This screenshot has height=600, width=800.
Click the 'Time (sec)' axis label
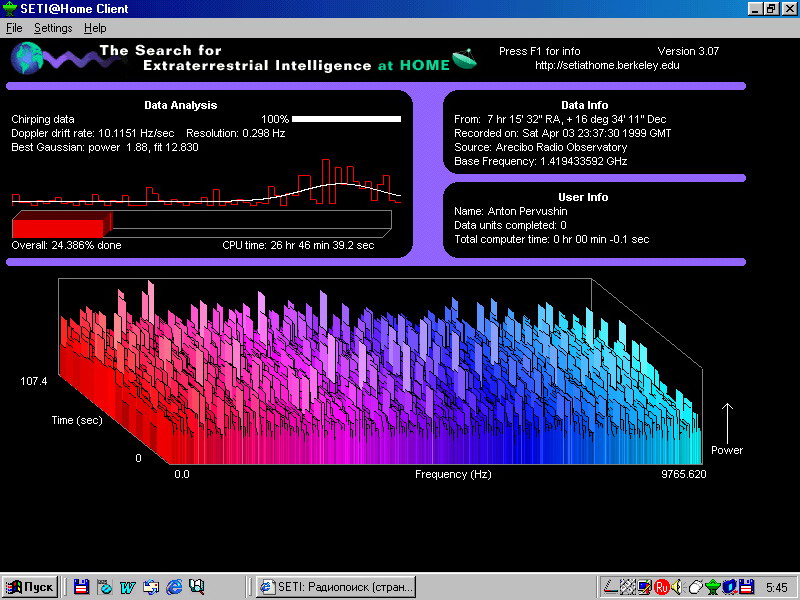coord(77,420)
